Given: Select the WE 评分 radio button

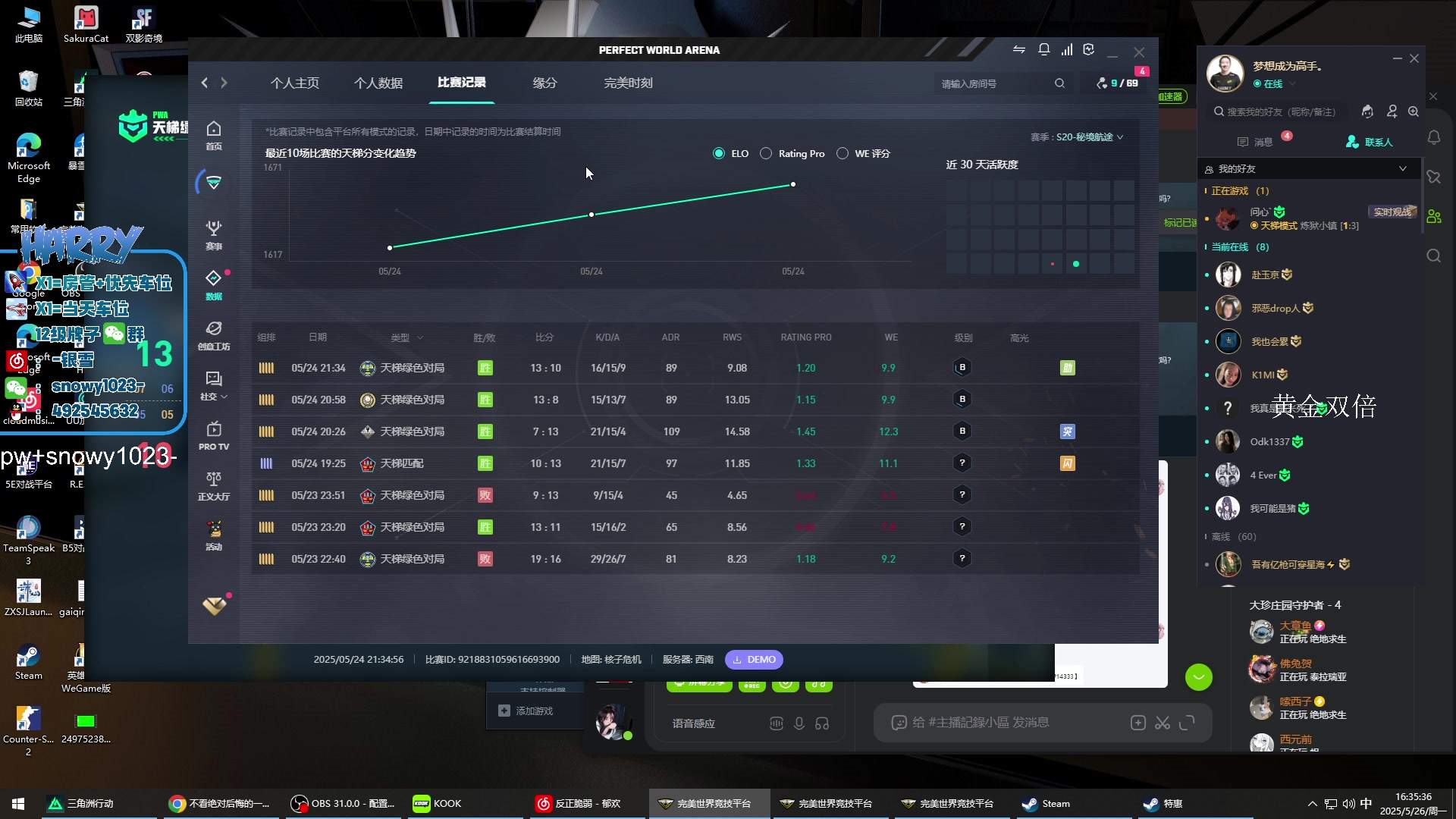Looking at the screenshot, I should pyautogui.click(x=842, y=153).
